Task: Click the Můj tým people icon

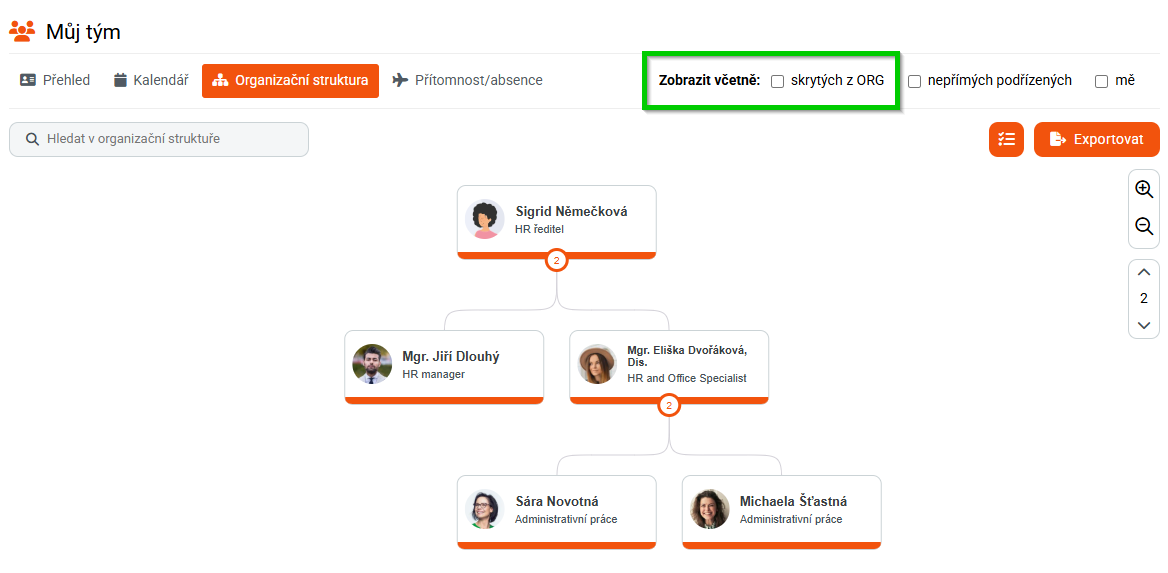Action: [22, 31]
